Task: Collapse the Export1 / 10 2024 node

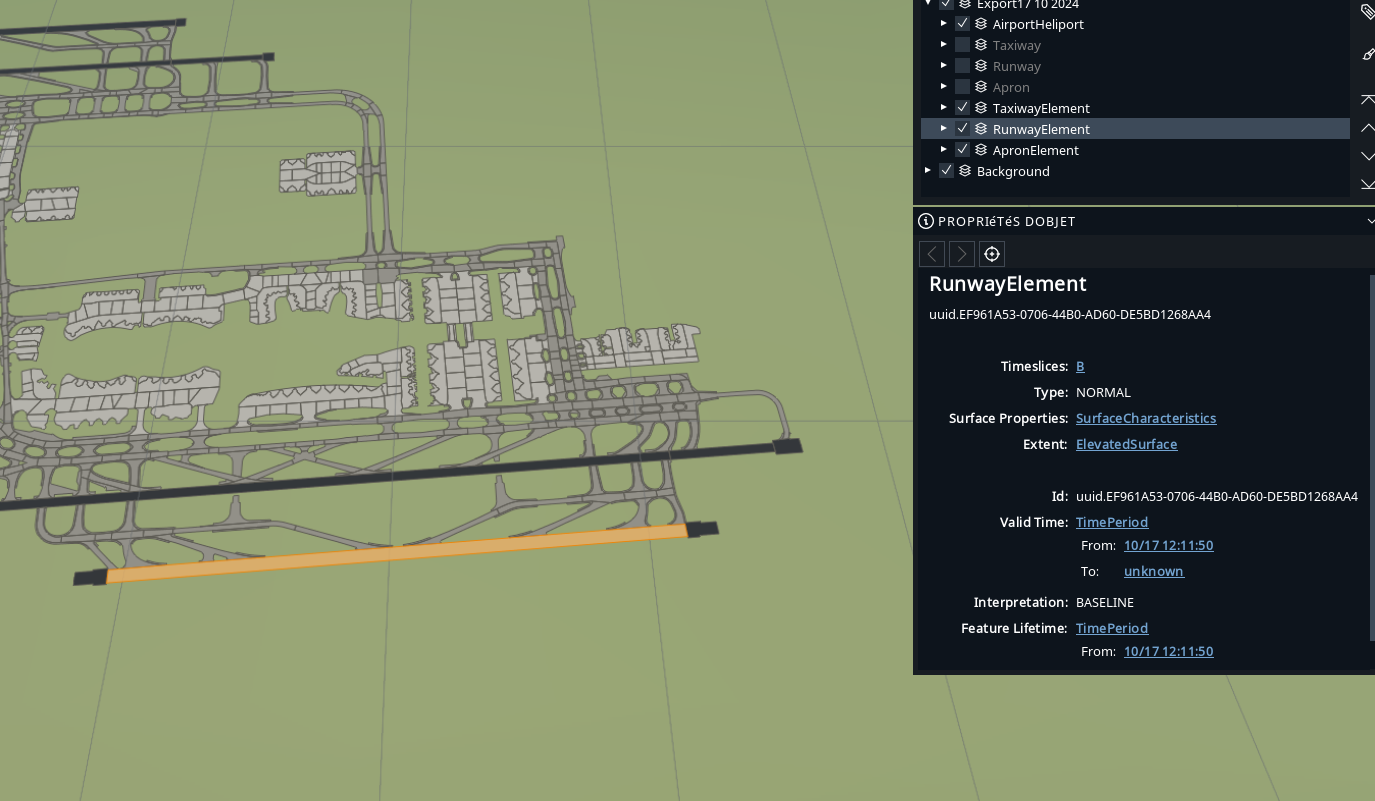Action: click(928, 4)
